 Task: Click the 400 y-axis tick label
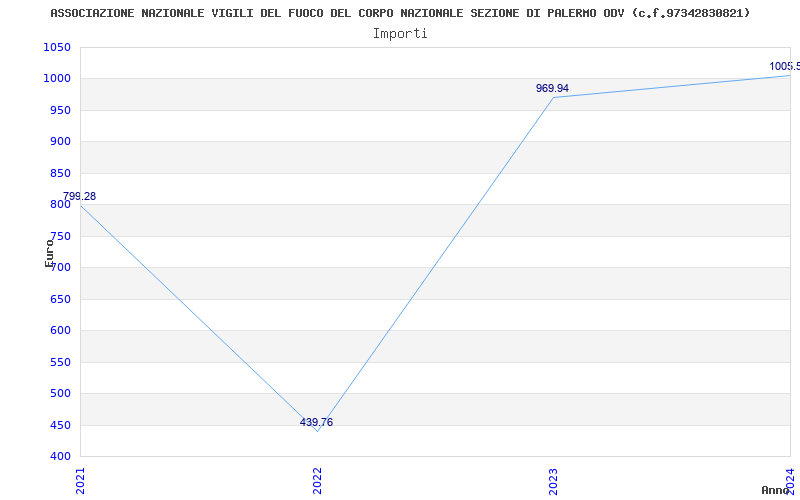click(60, 457)
